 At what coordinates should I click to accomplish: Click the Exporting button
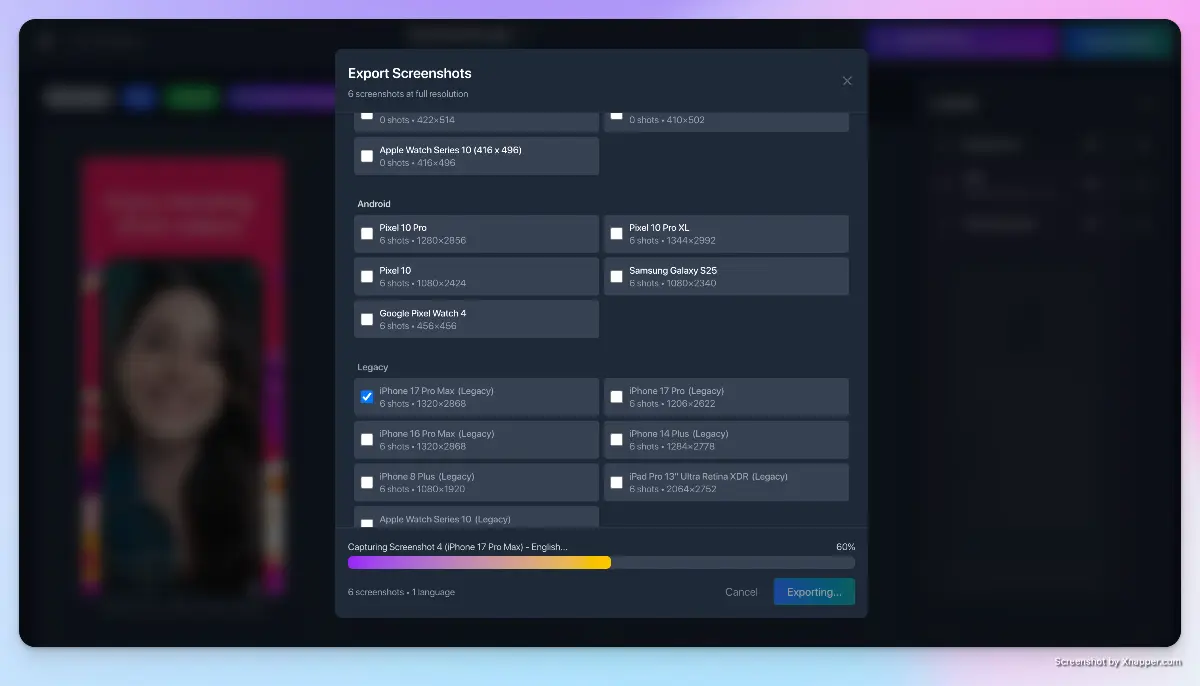814,591
